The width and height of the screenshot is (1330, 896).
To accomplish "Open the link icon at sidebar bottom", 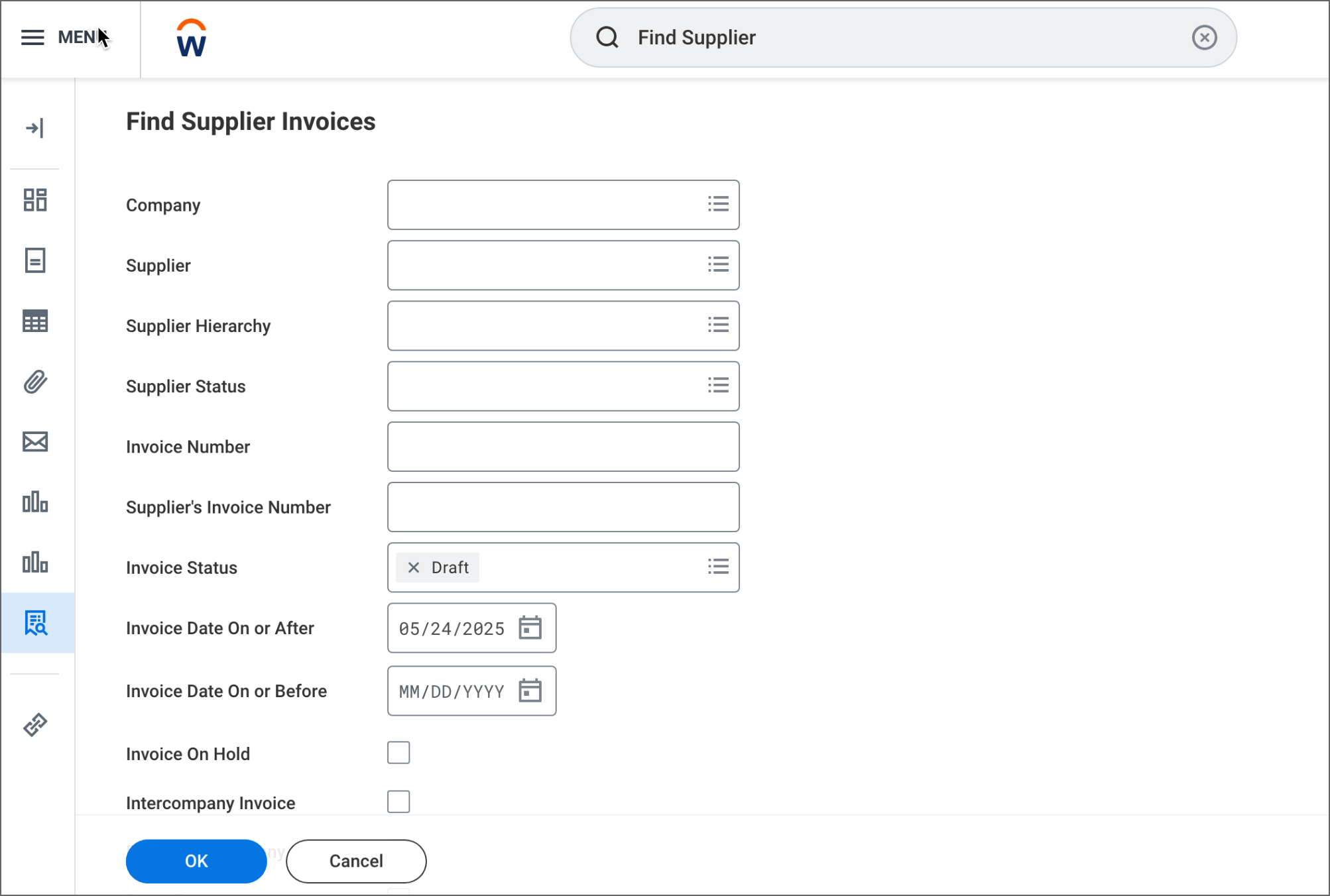I will (36, 724).
